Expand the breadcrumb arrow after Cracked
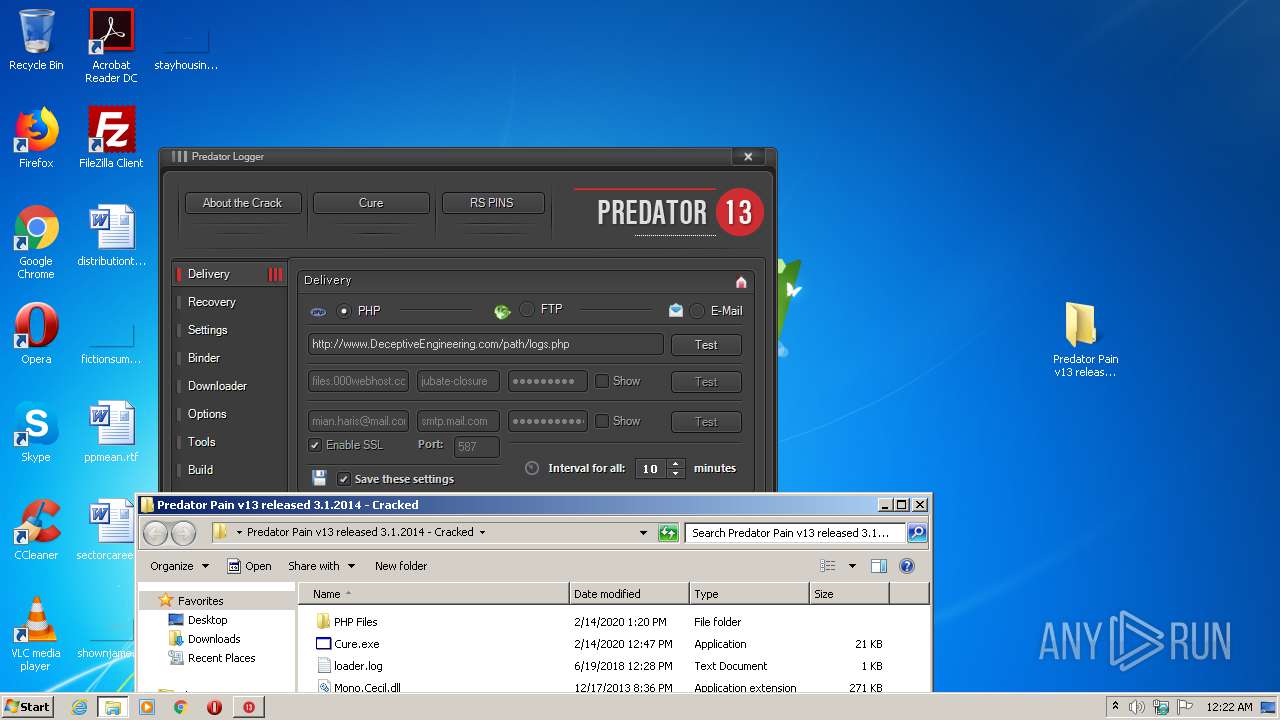The width and height of the screenshot is (1280, 720). click(482, 533)
